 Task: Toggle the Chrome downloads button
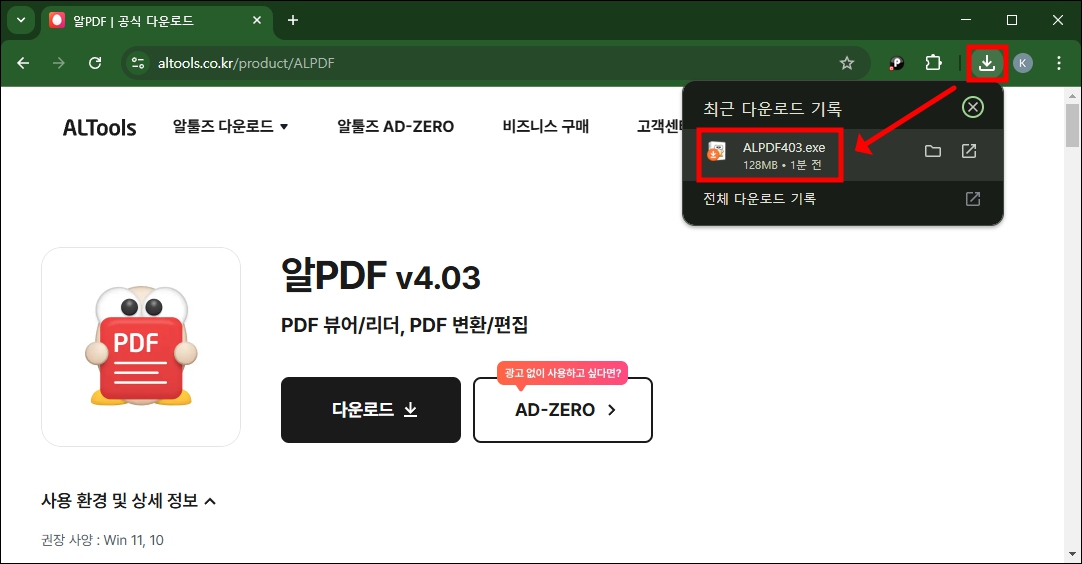(x=987, y=64)
